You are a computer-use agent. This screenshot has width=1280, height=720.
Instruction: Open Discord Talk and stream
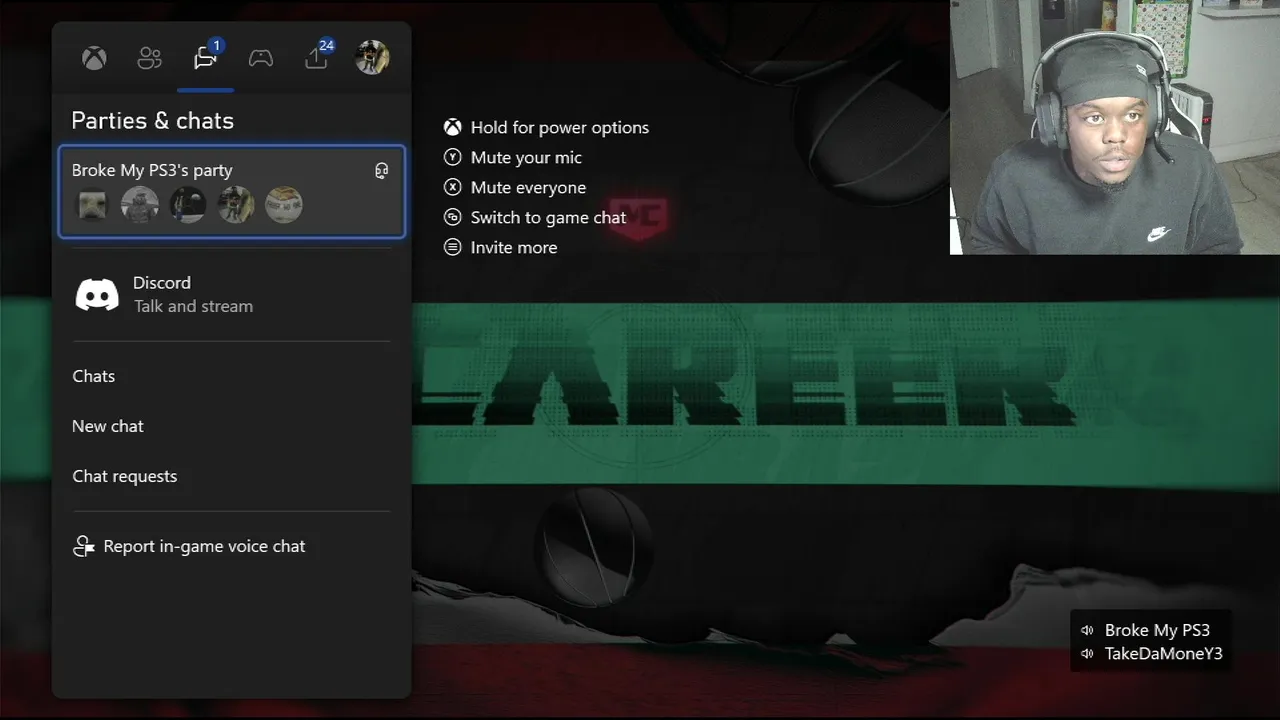point(231,294)
